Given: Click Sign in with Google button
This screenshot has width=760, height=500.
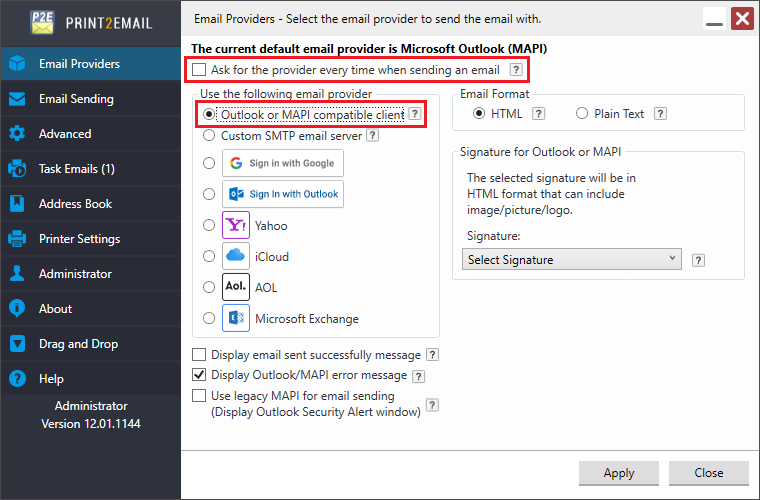Looking at the screenshot, I should tap(283, 163).
